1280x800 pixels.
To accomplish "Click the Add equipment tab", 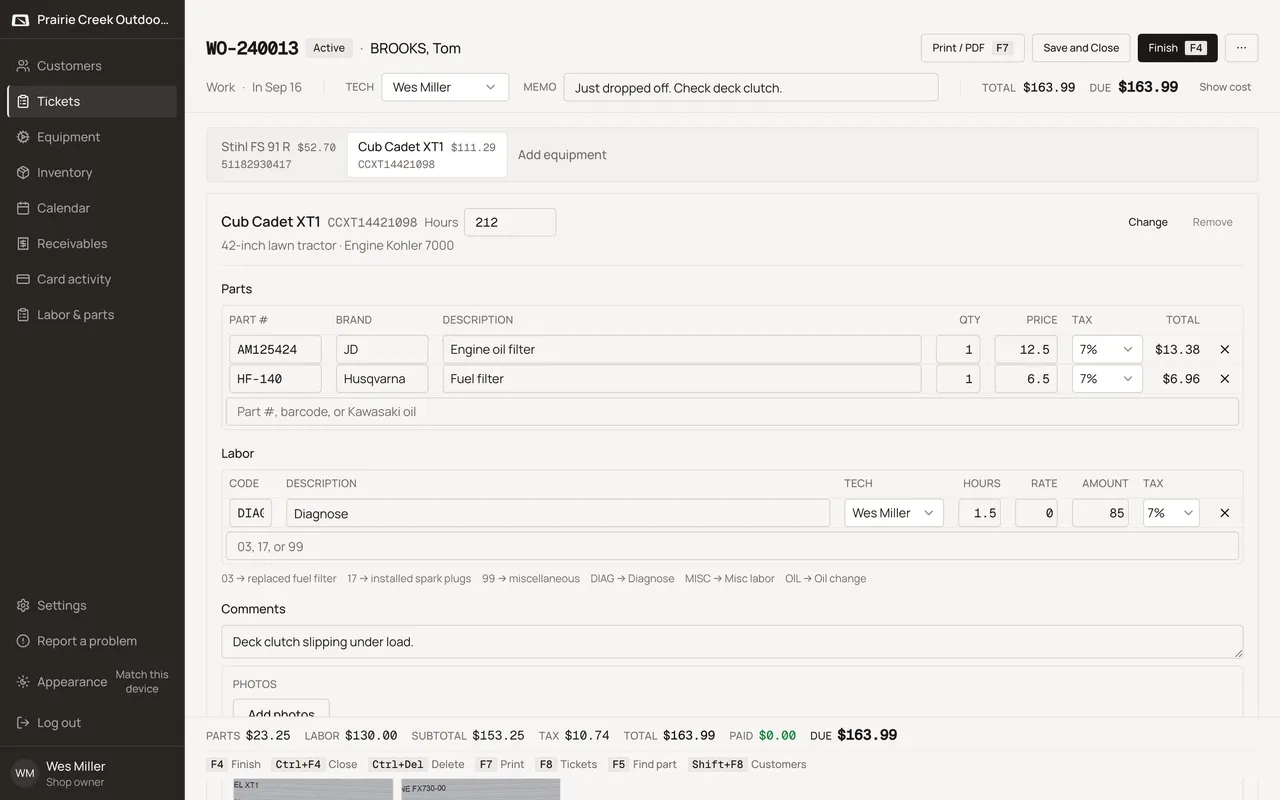I will pos(562,155).
